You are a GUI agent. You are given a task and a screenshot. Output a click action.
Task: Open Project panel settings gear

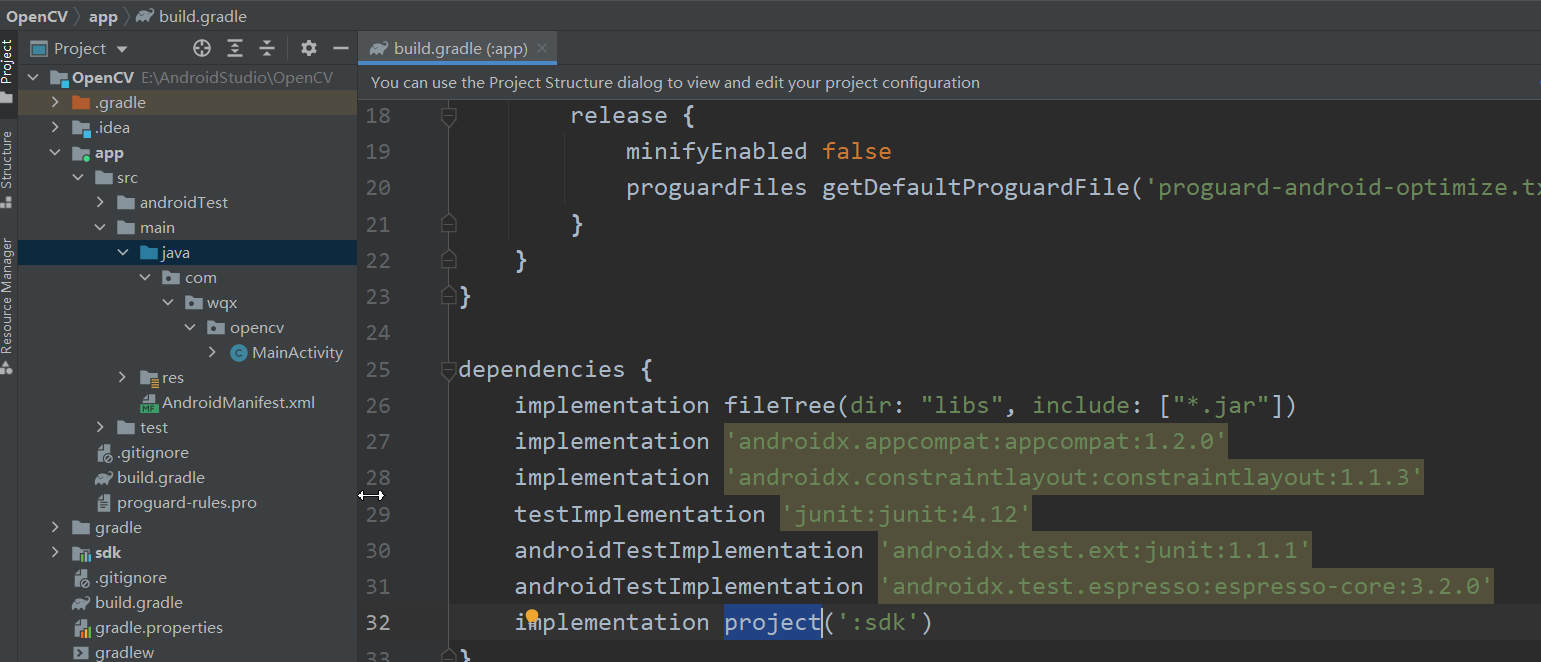point(309,48)
